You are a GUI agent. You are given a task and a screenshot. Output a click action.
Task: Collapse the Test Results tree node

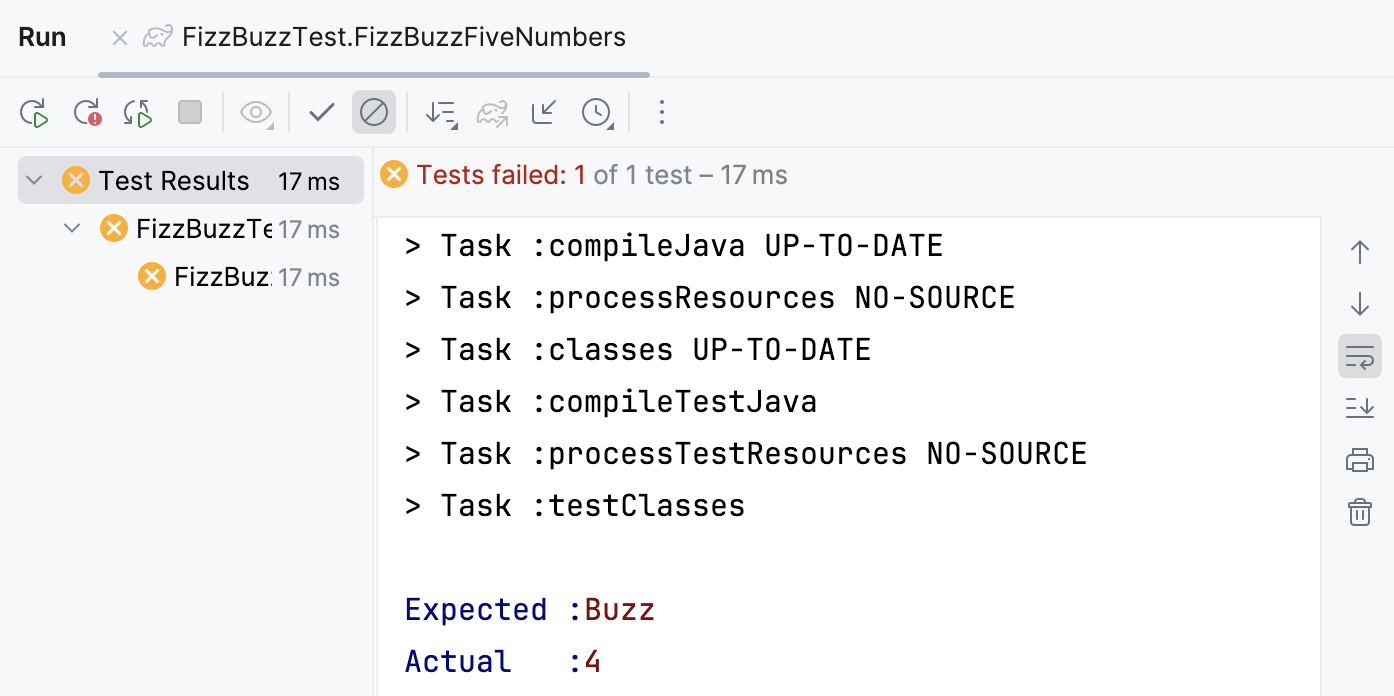click(x=35, y=180)
